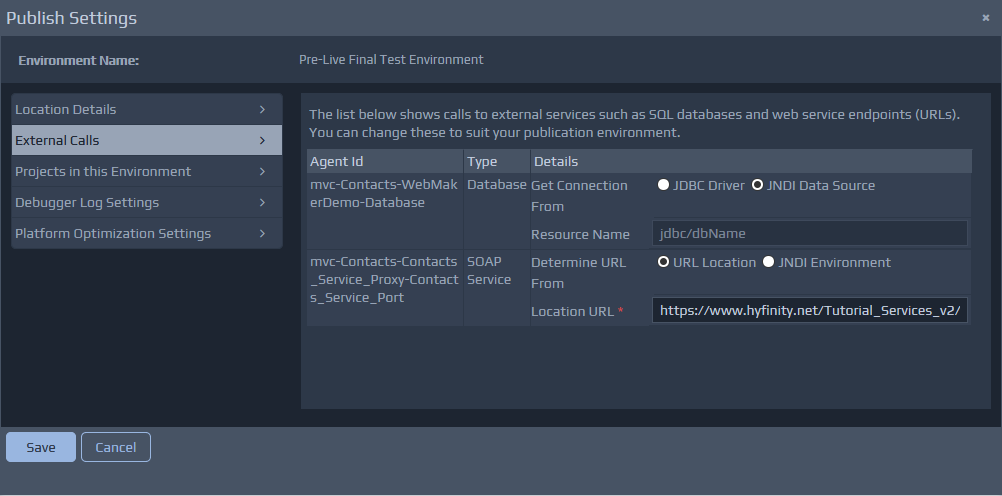The width and height of the screenshot is (1002, 496).
Task: Select the JDBC Driver radio button
Action: click(664, 185)
